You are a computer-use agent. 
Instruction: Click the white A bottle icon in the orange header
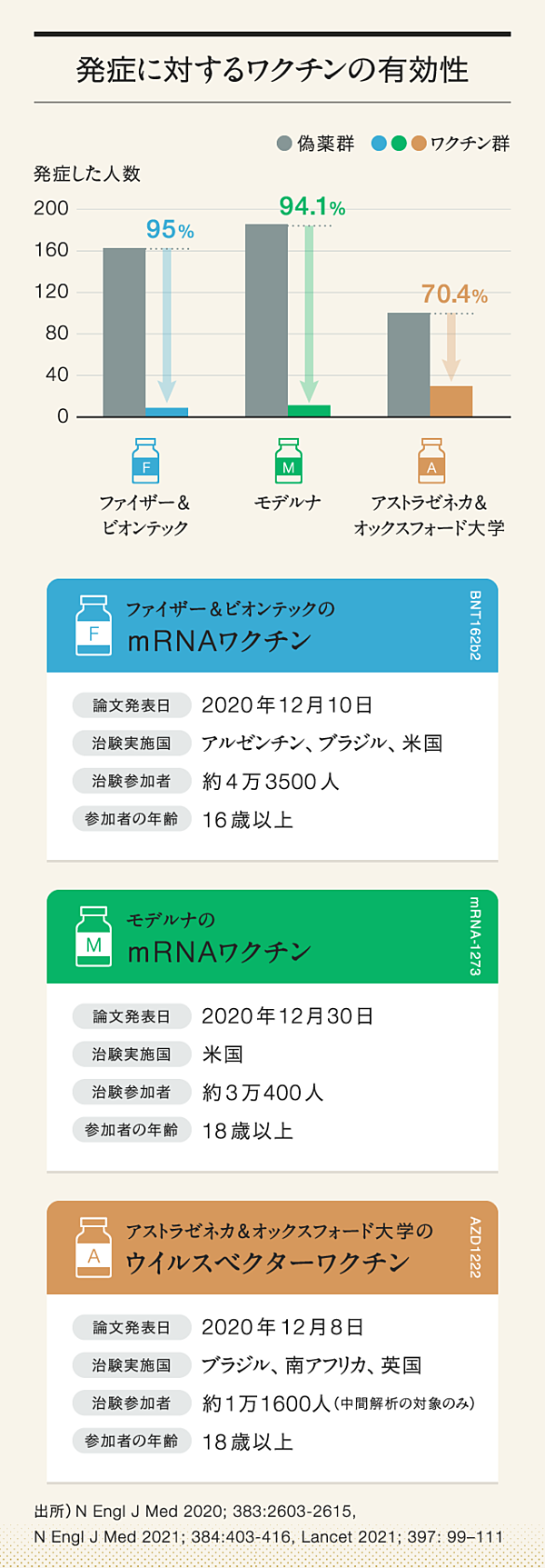[94, 1248]
